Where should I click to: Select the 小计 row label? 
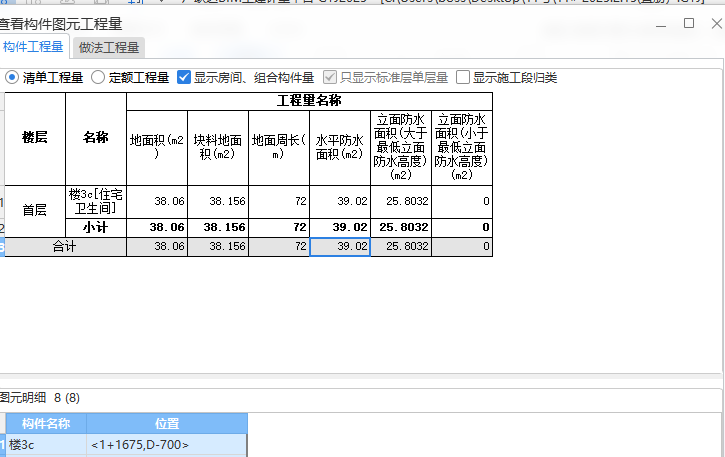96,228
